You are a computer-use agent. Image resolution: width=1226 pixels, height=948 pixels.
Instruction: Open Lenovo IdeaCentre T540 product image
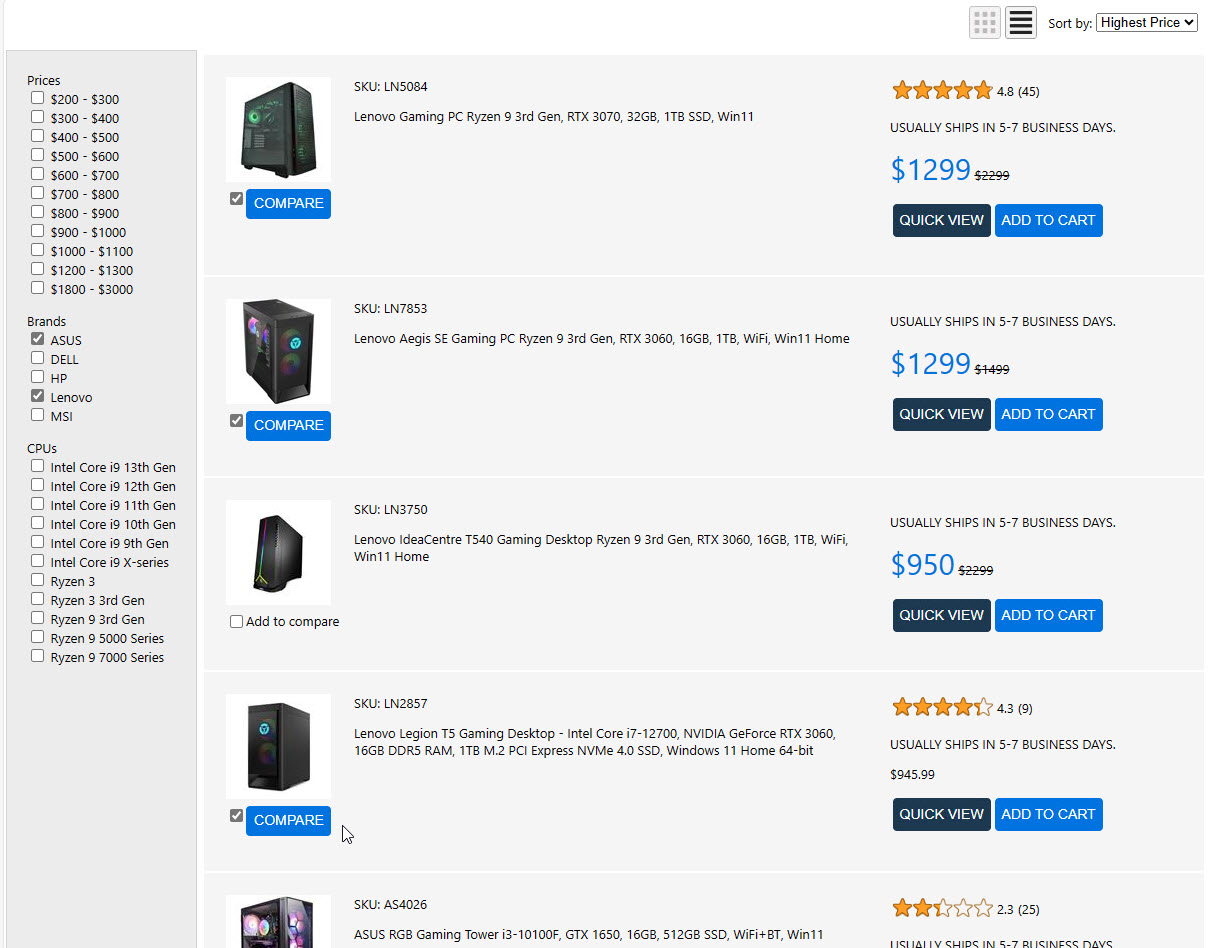[278, 552]
